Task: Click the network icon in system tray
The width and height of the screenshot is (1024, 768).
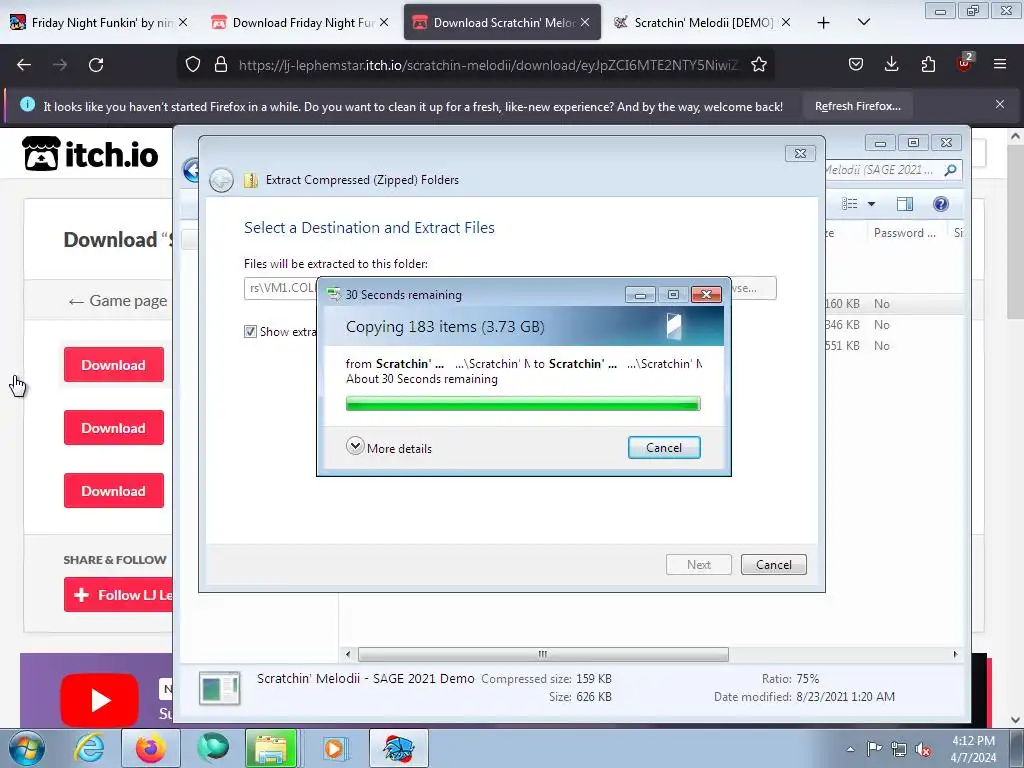Action: tap(899, 749)
